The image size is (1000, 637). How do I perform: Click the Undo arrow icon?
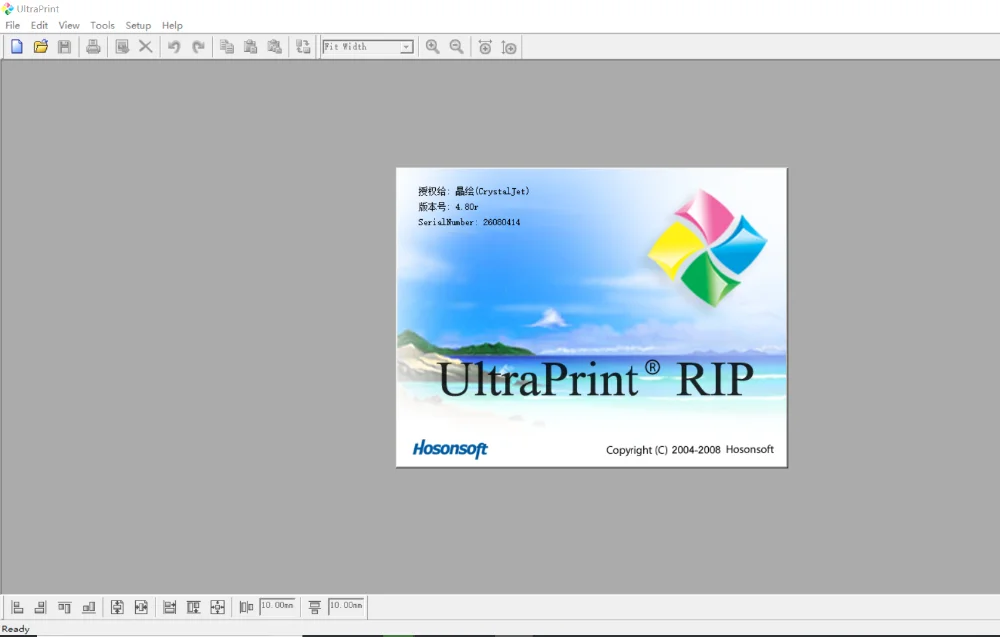pyautogui.click(x=174, y=47)
